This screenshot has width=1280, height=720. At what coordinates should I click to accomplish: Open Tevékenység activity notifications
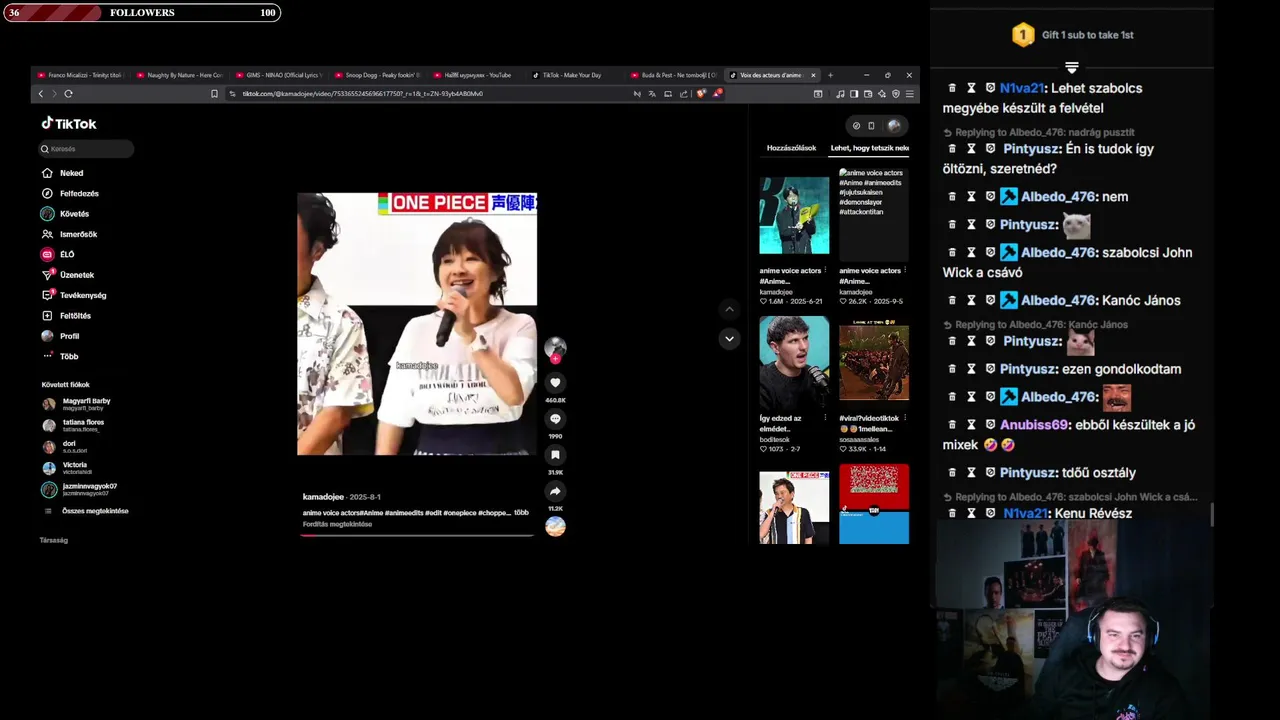[x=74, y=295]
